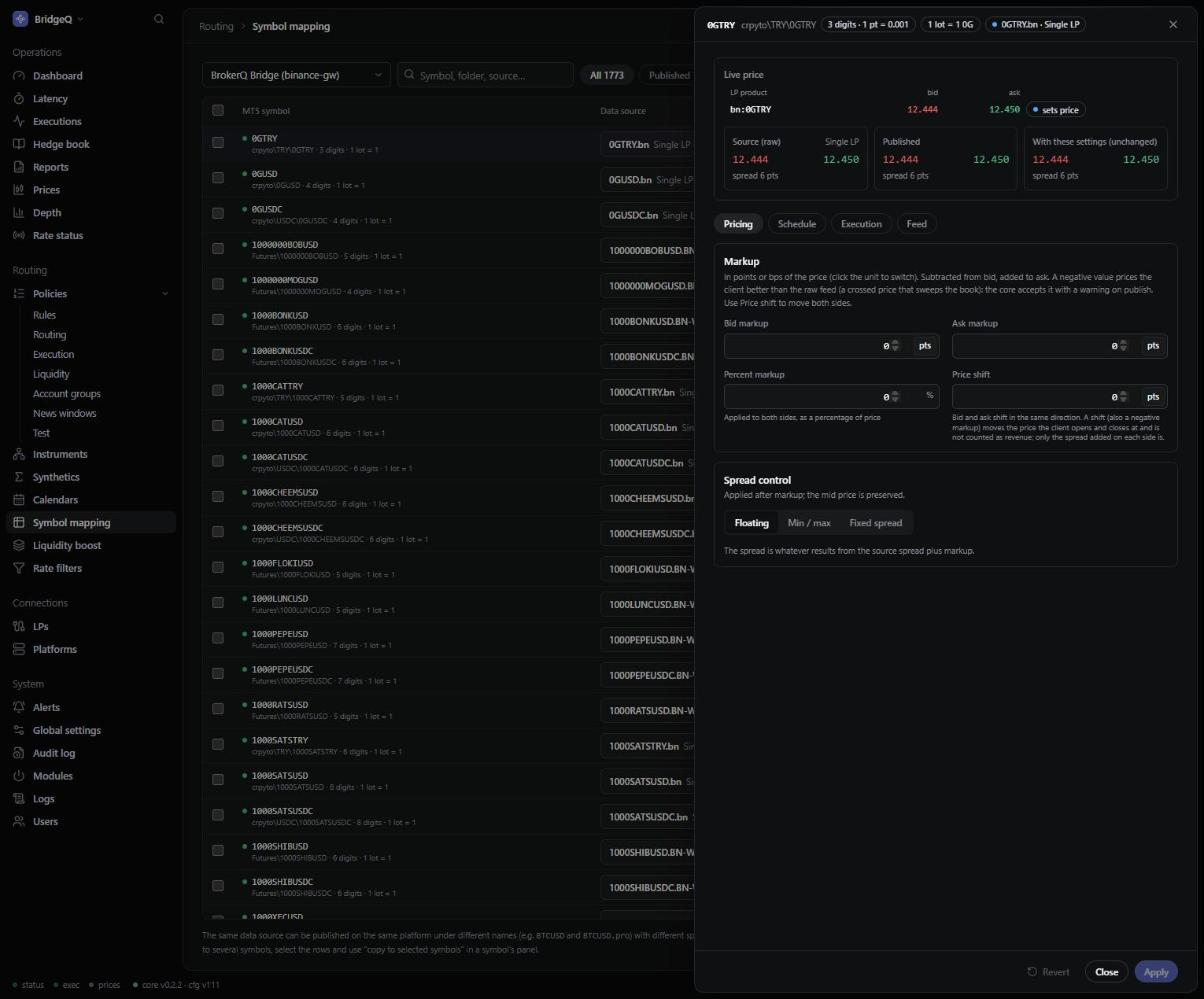Image resolution: width=1204 pixels, height=999 pixels.
Task: Open the Alerts bell icon
Action: pyautogui.click(x=19, y=707)
